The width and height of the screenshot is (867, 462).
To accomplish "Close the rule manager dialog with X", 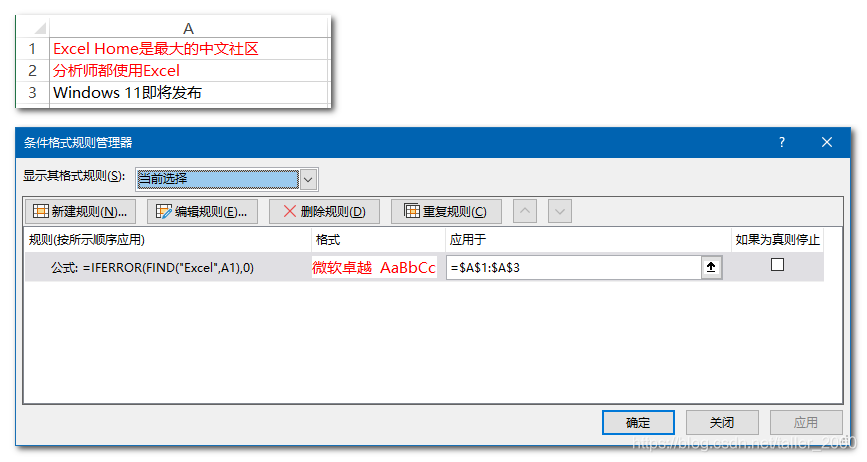I will click(827, 143).
